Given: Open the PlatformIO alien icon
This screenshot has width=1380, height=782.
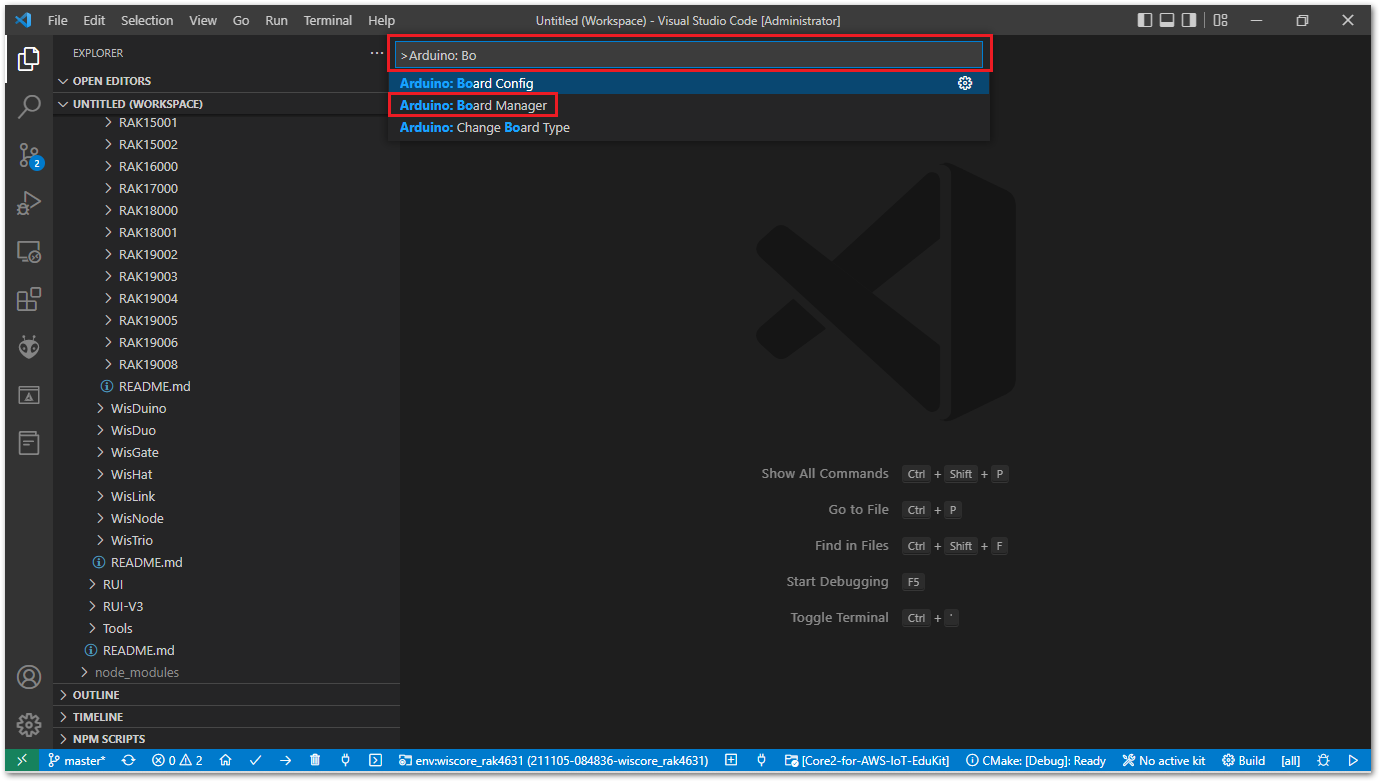Looking at the screenshot, I should tap(29, 347).
